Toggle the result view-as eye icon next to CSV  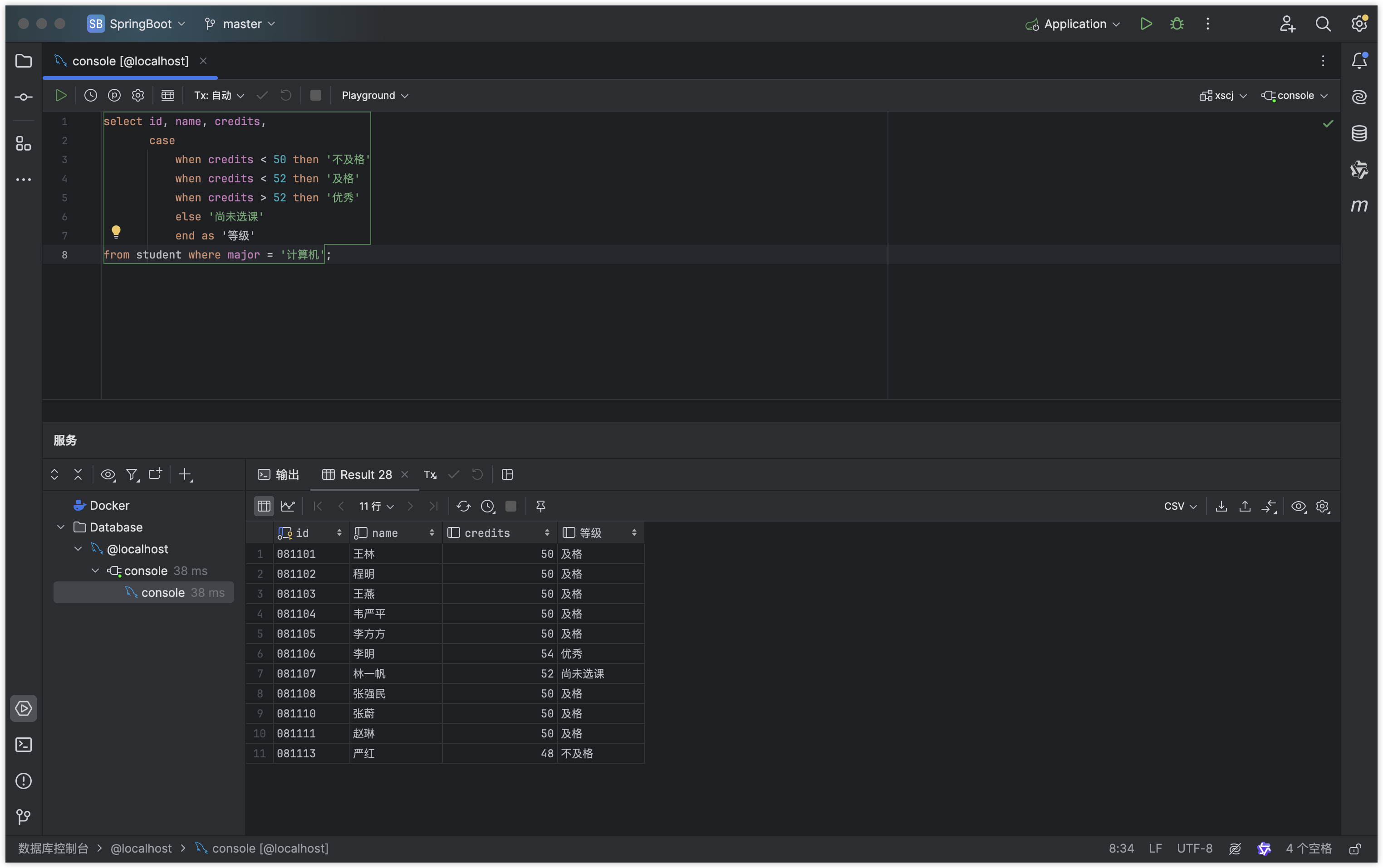tap(1298, 506)
